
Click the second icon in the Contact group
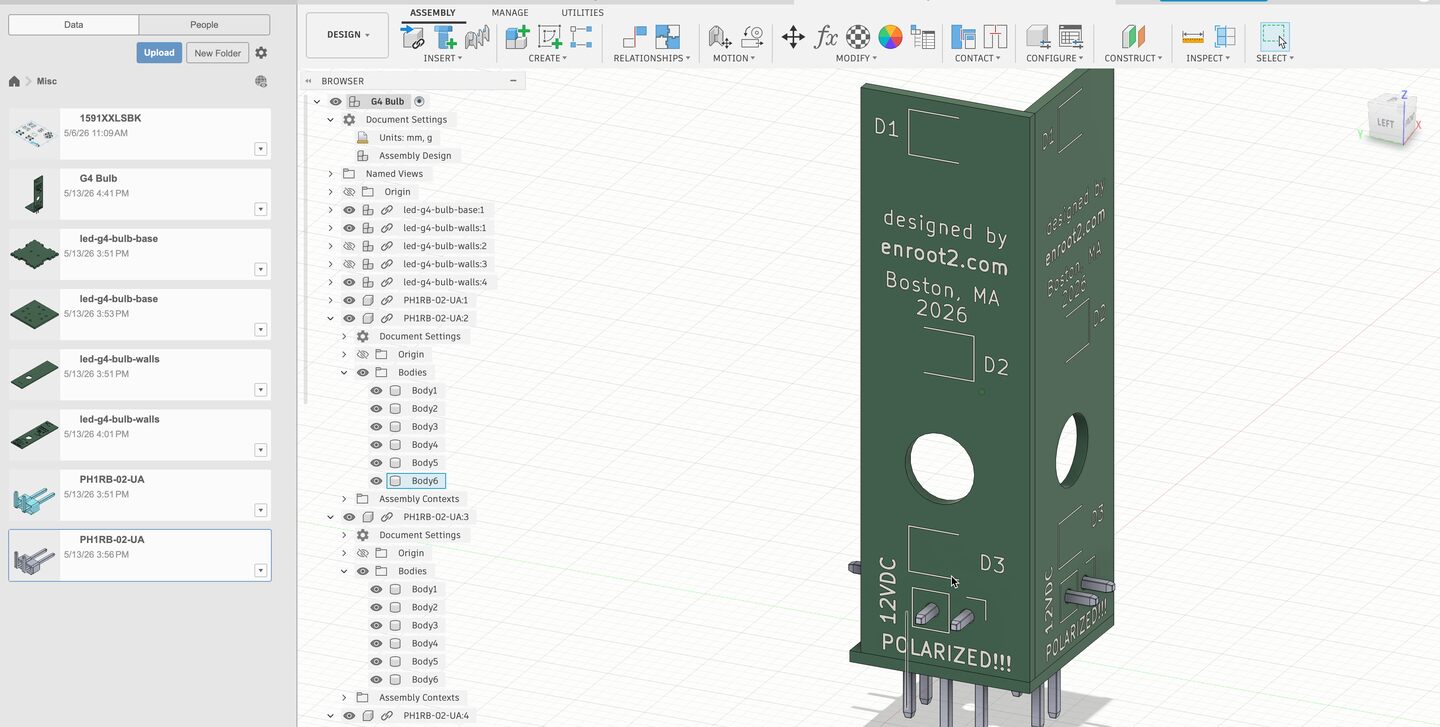[x=995, y=37]
